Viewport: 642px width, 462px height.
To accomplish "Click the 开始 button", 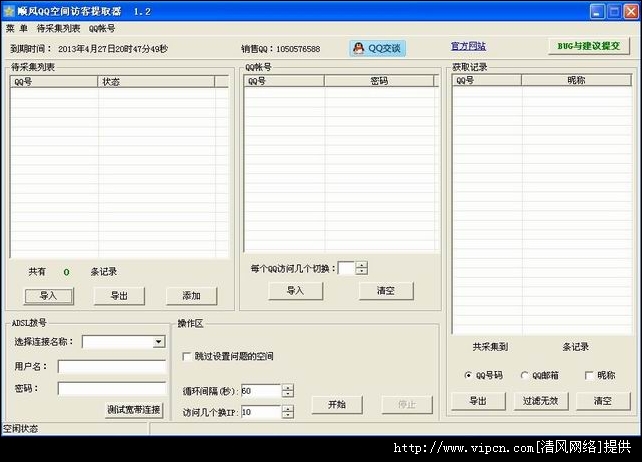I will 337,405.
